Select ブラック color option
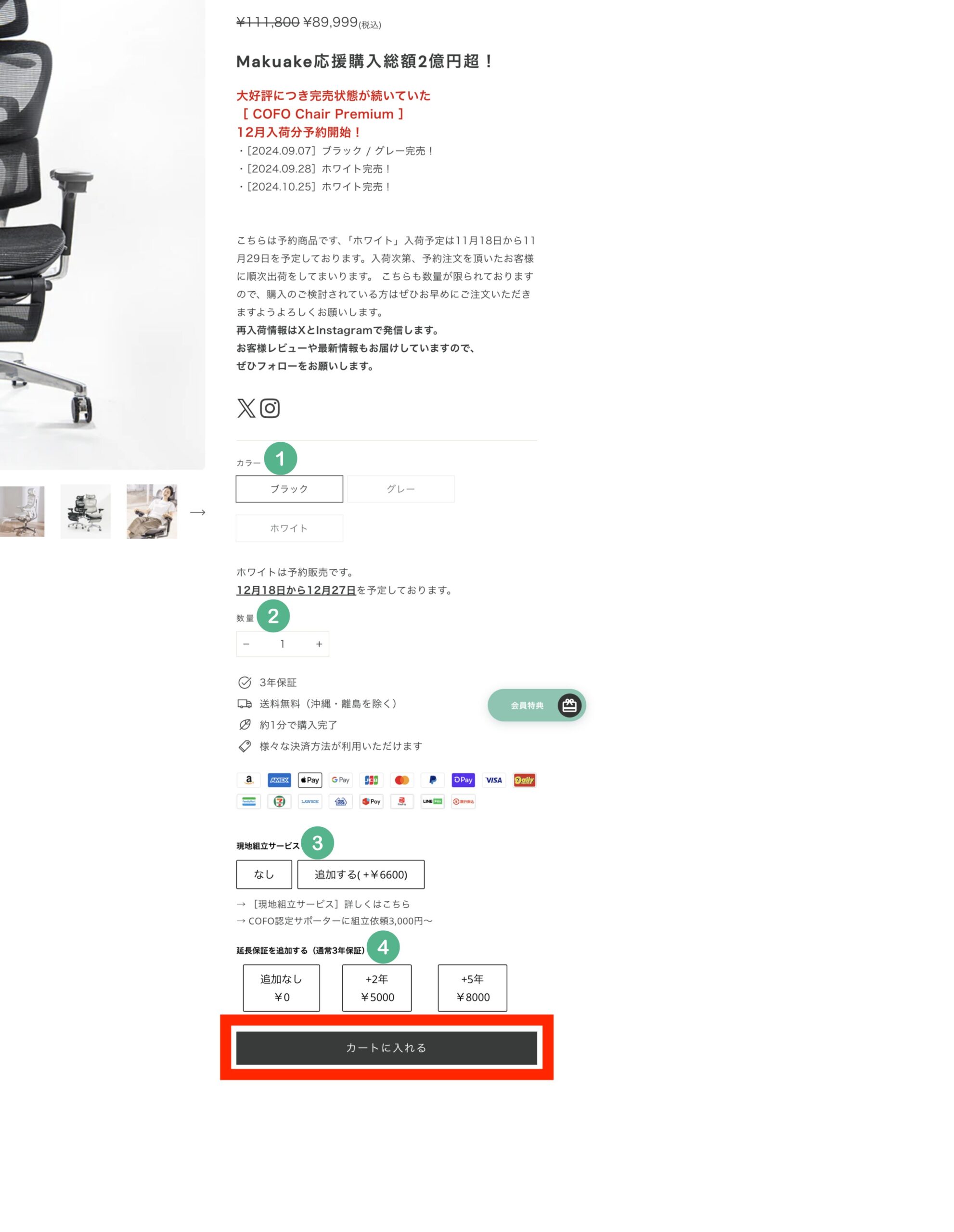 click(x=290, y=489)
